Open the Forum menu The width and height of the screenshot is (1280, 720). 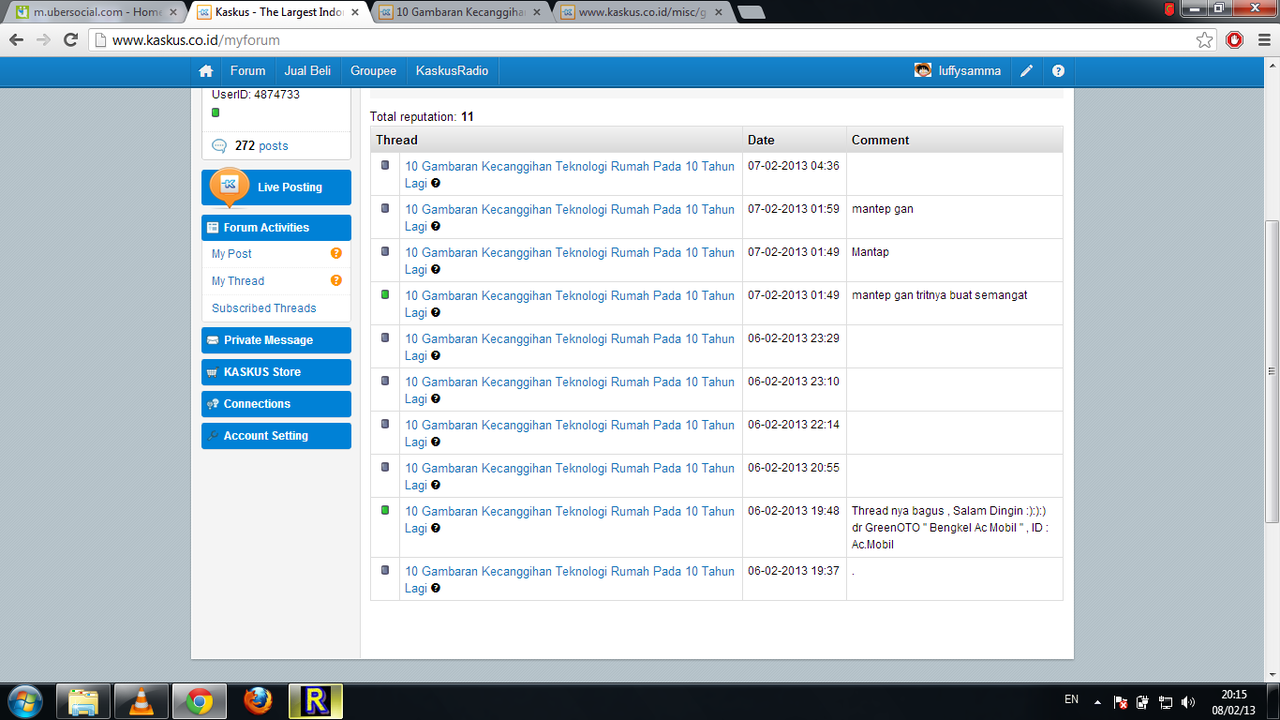click(x=248, y=71)
